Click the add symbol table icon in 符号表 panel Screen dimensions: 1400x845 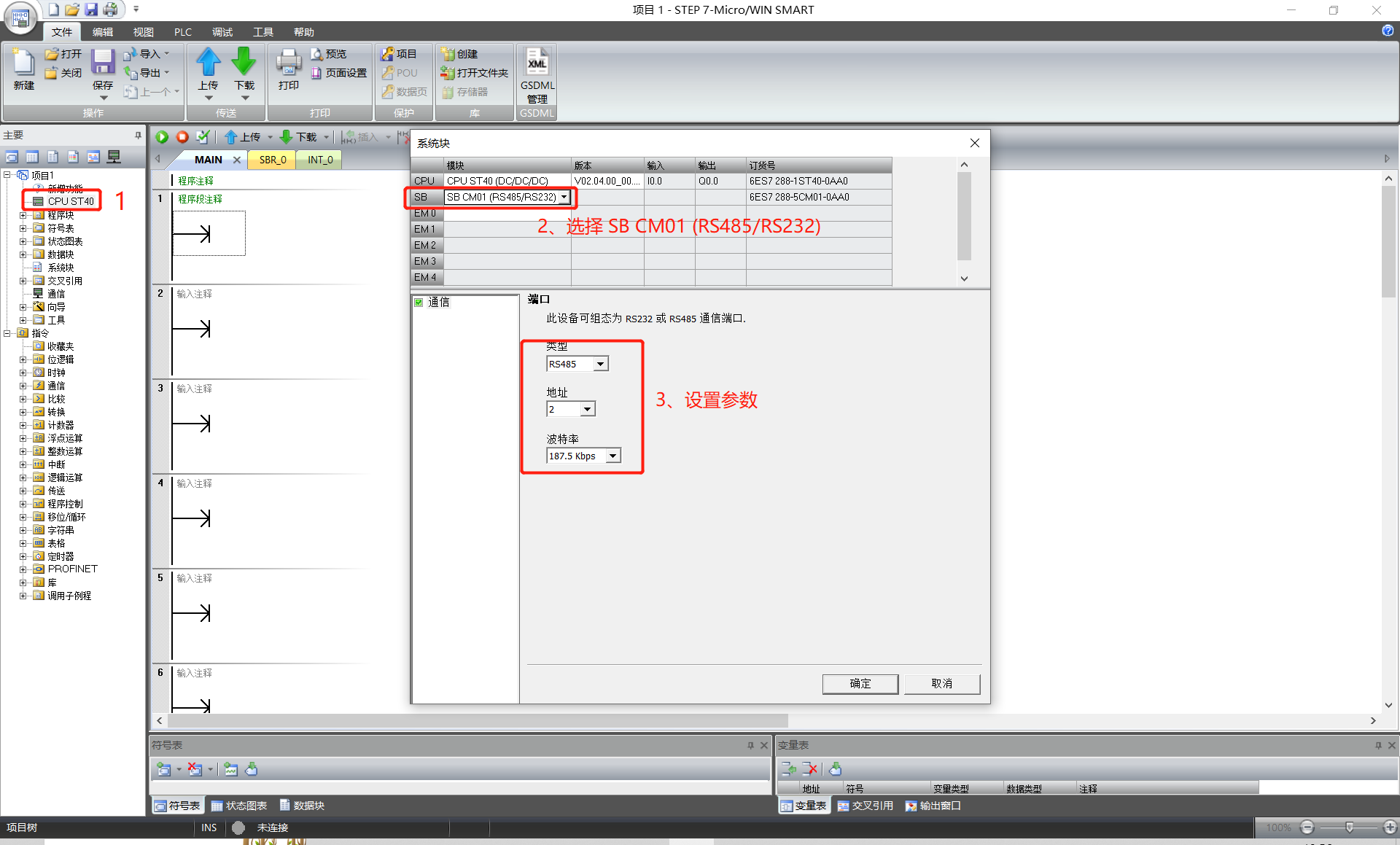(164, 769)
